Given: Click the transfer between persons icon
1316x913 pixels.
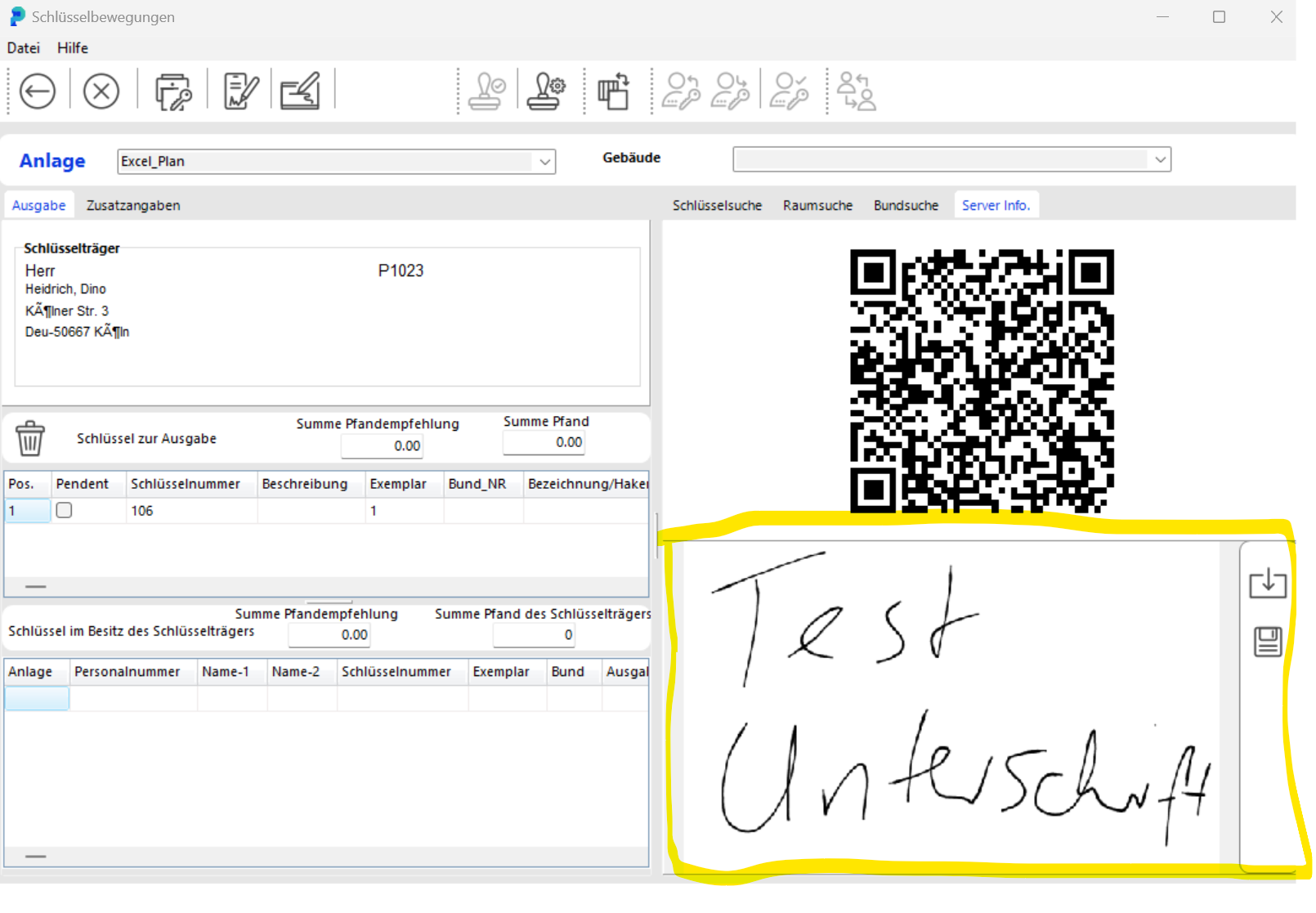Looking at the screenshot, I should (856, 91).
